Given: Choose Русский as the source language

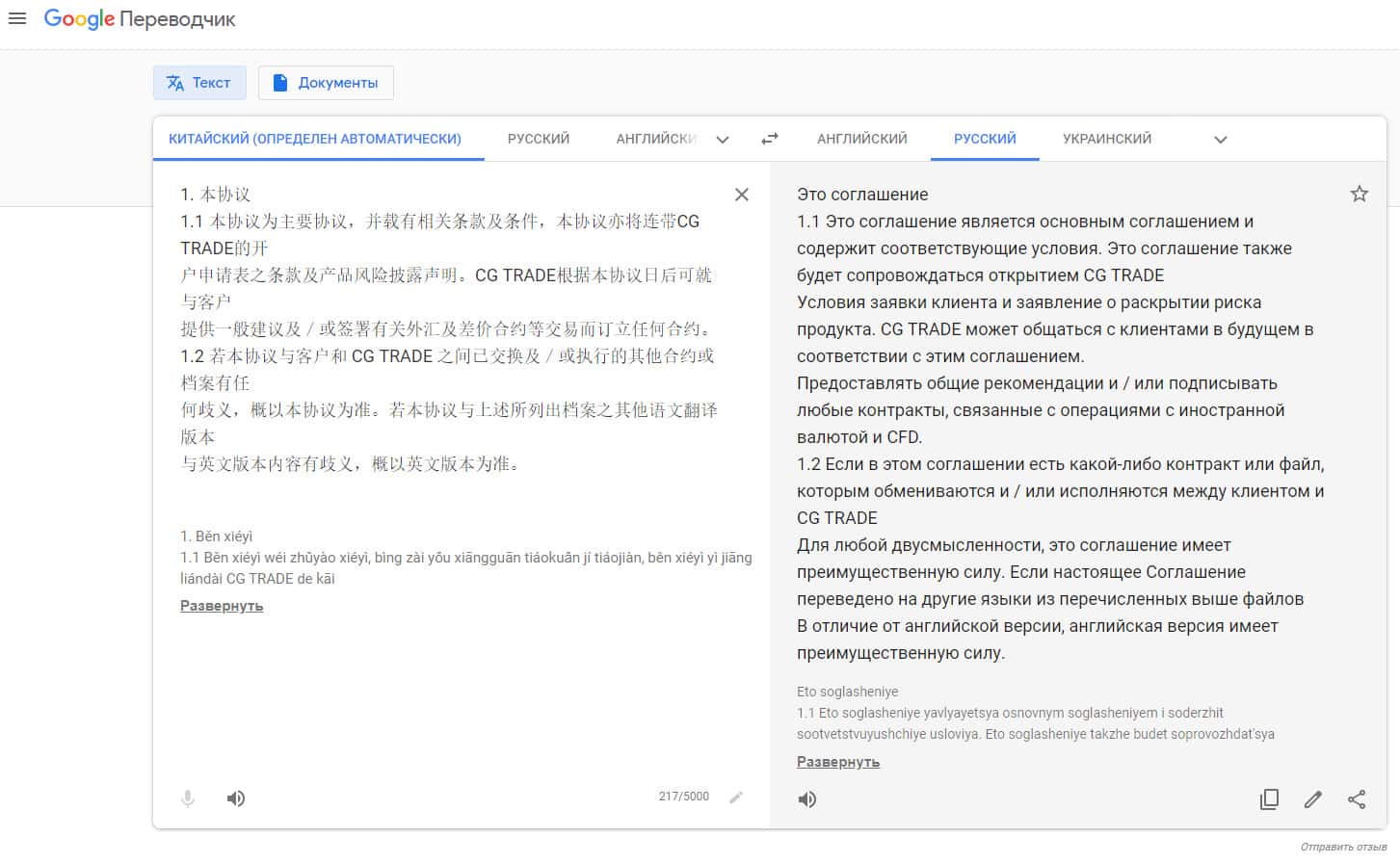Looking at the screenshot, I should click(x=538, y=139).
